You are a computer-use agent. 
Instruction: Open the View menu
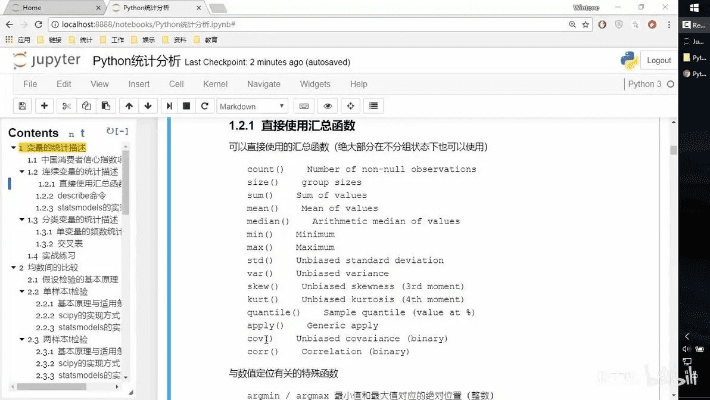100,84
